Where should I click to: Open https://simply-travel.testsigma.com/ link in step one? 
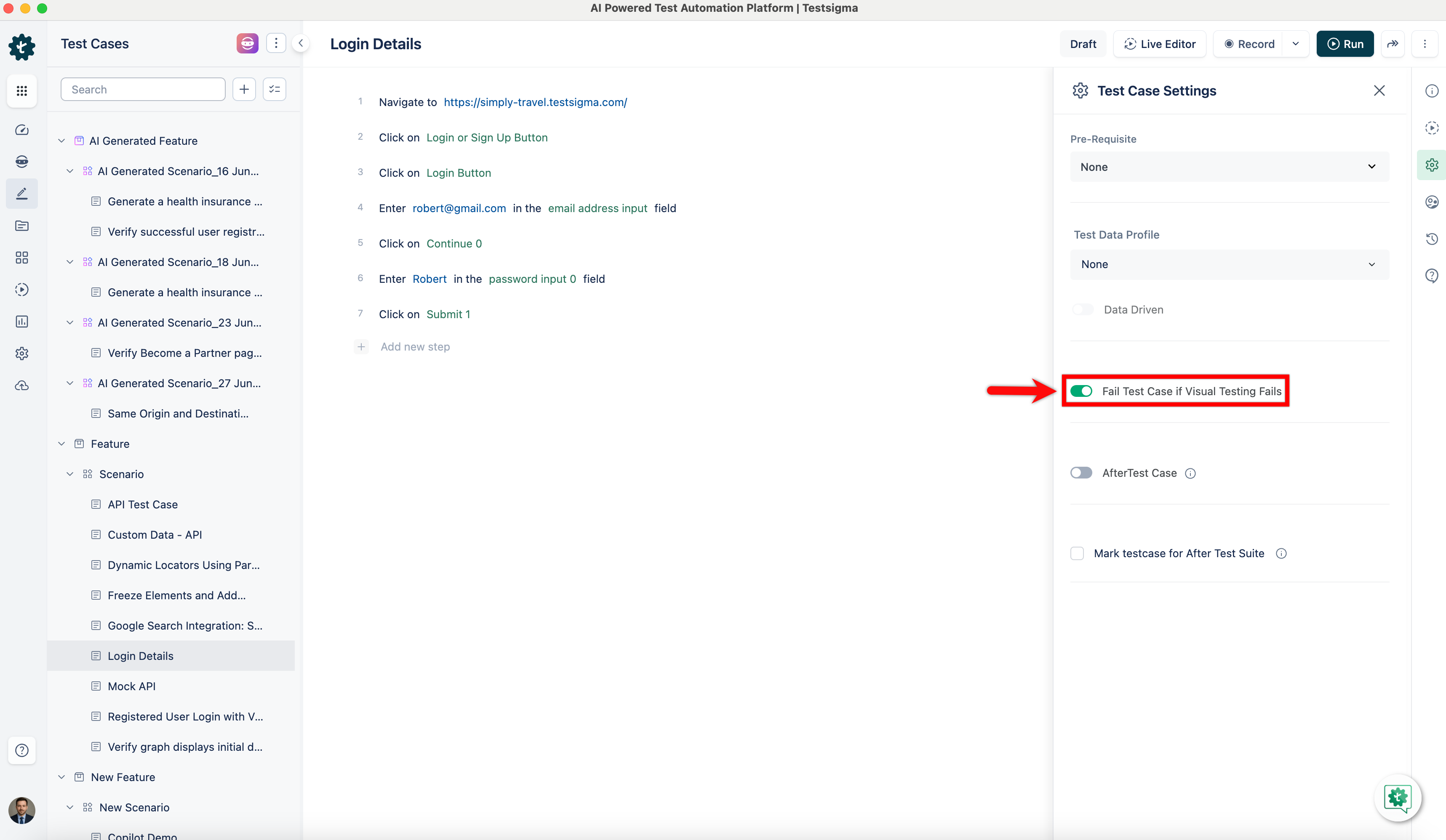535,102
